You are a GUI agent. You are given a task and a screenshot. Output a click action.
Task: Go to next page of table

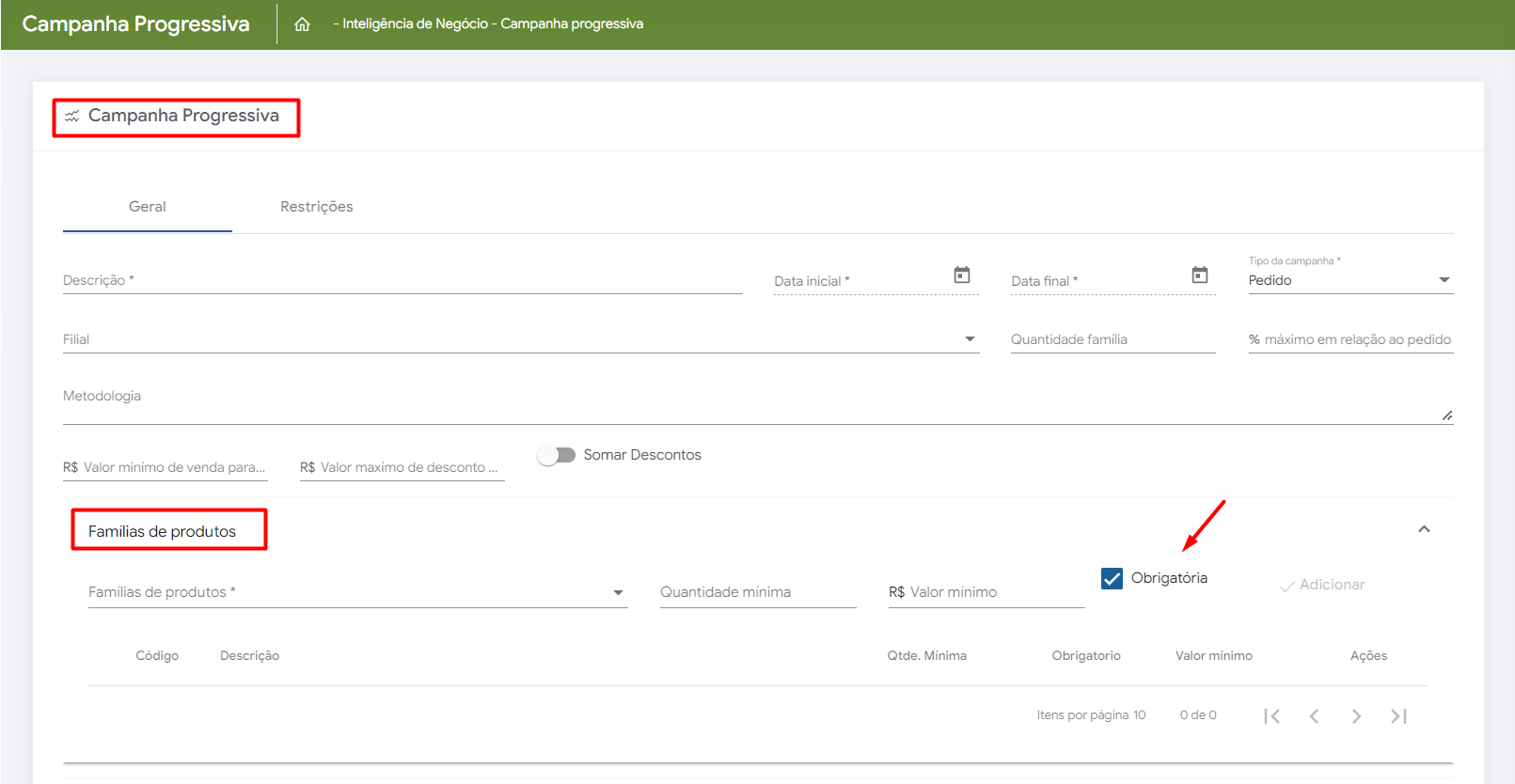[x=1356, y=716]
